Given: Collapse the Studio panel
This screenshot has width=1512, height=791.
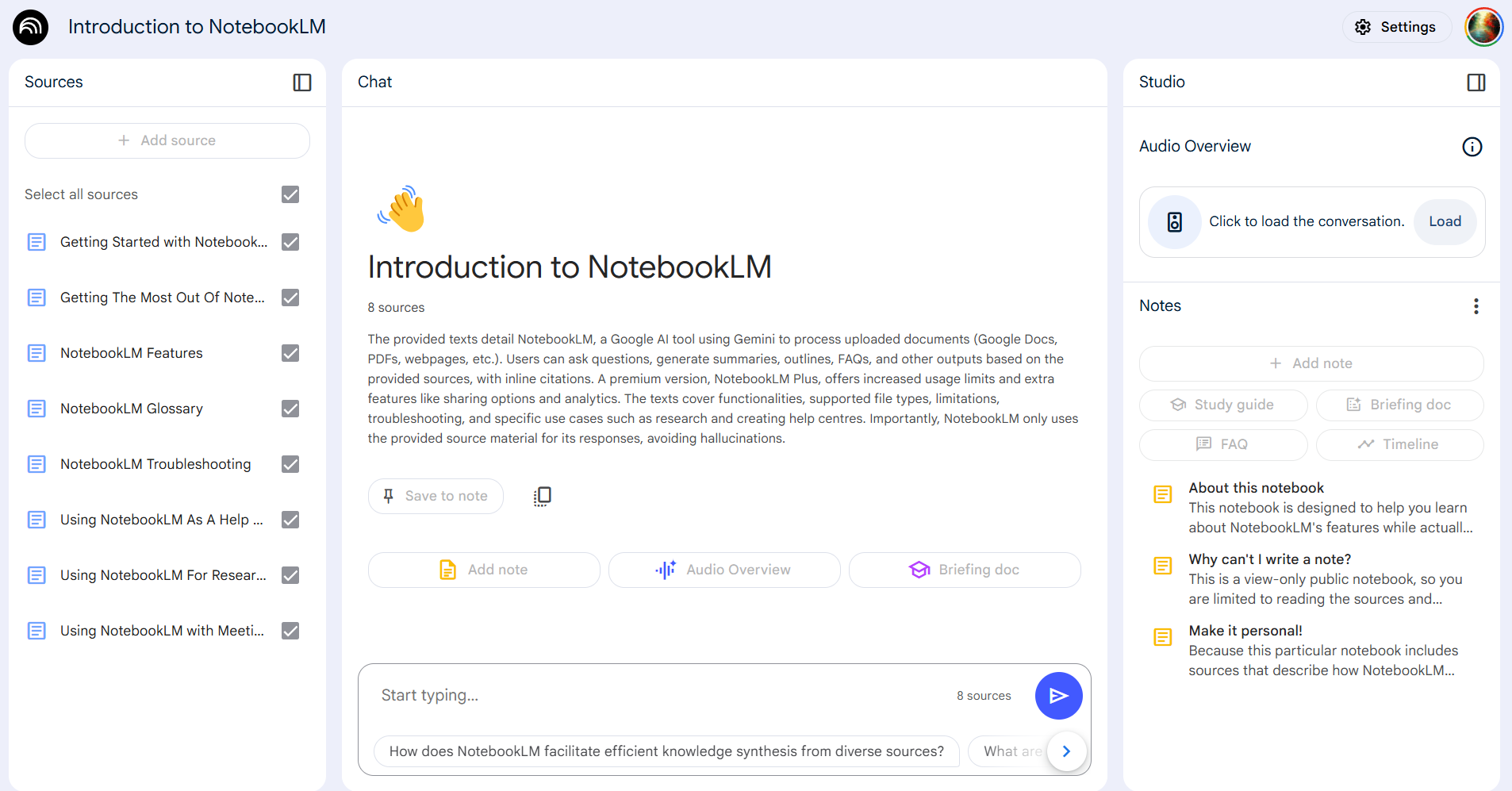Looking at the screenshot, I should (1476, 82).
